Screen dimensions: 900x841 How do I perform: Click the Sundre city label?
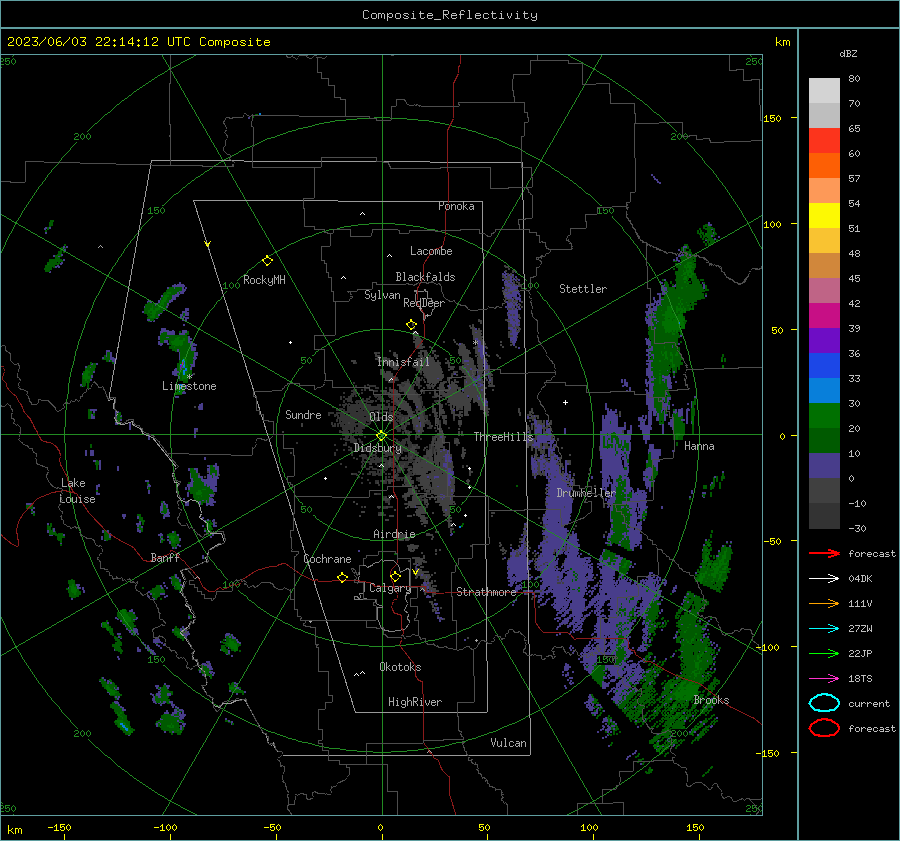303,414
